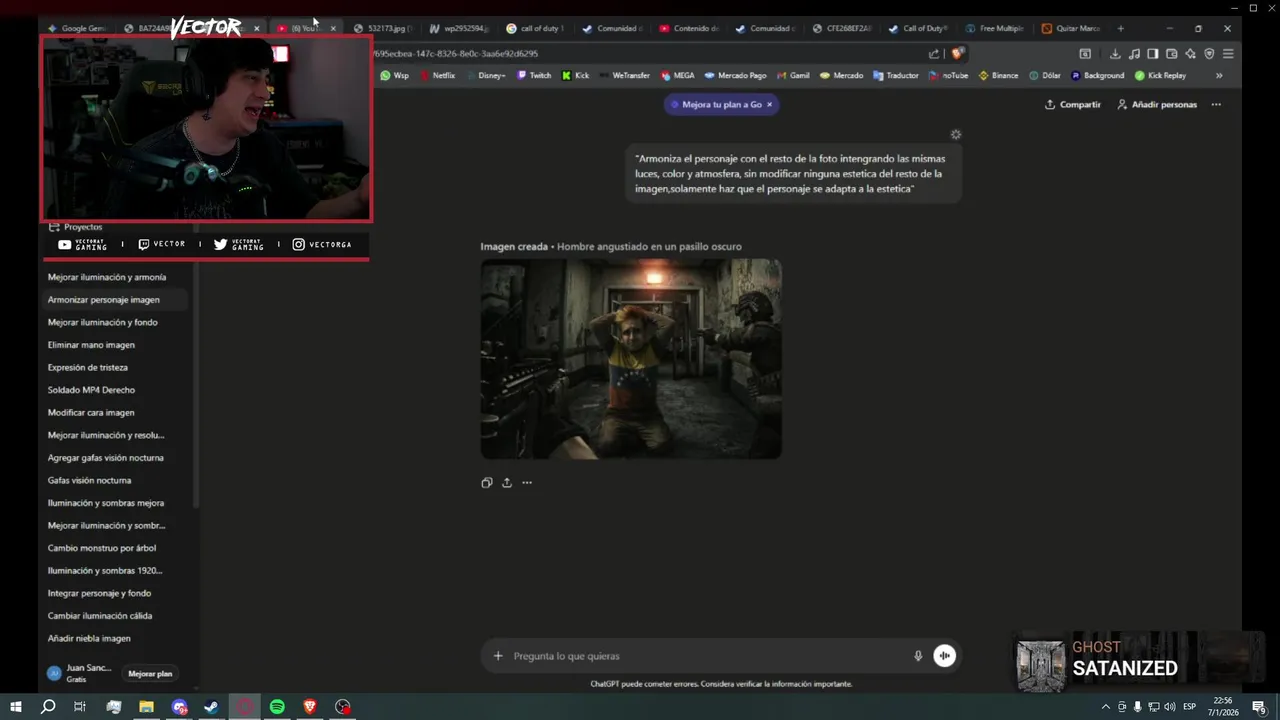Click the Mejorar plan button in the sidebar
The width and height of the screenshot is (1280, 720).
(150, 674)
